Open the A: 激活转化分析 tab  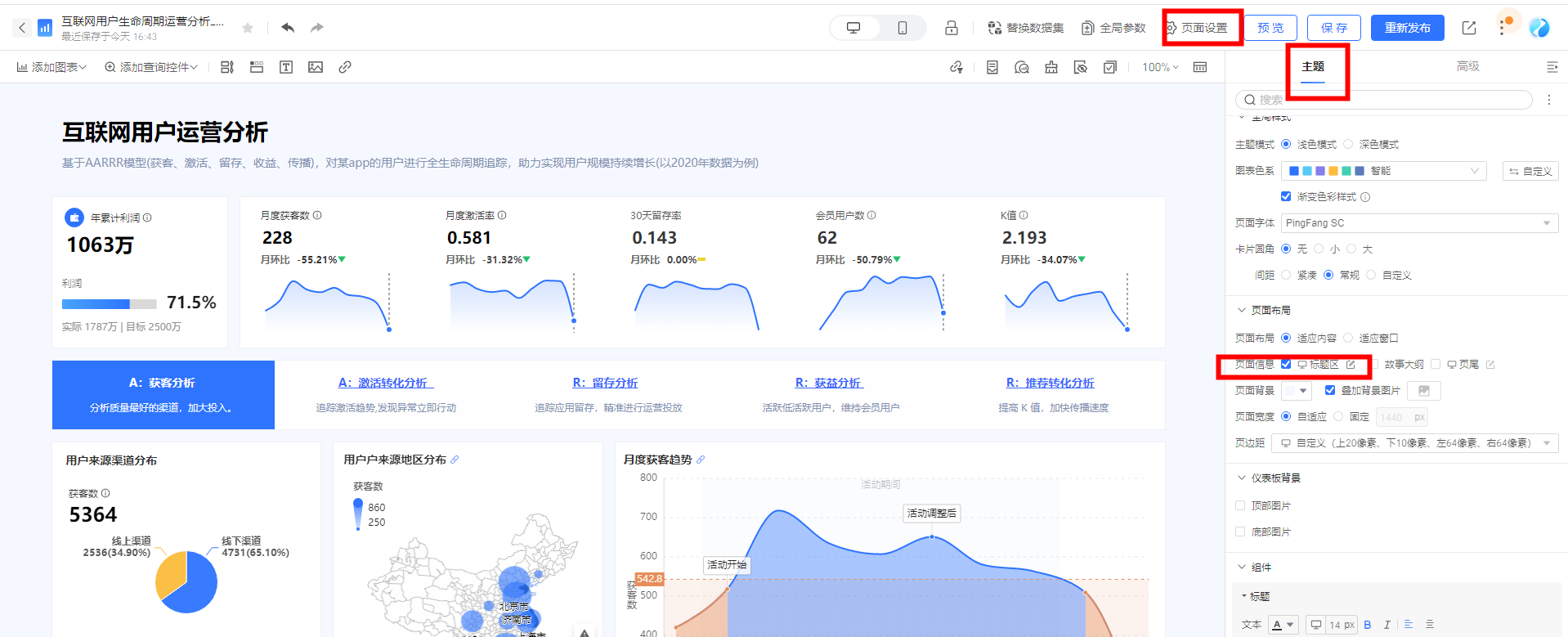[x=386, y=383]
